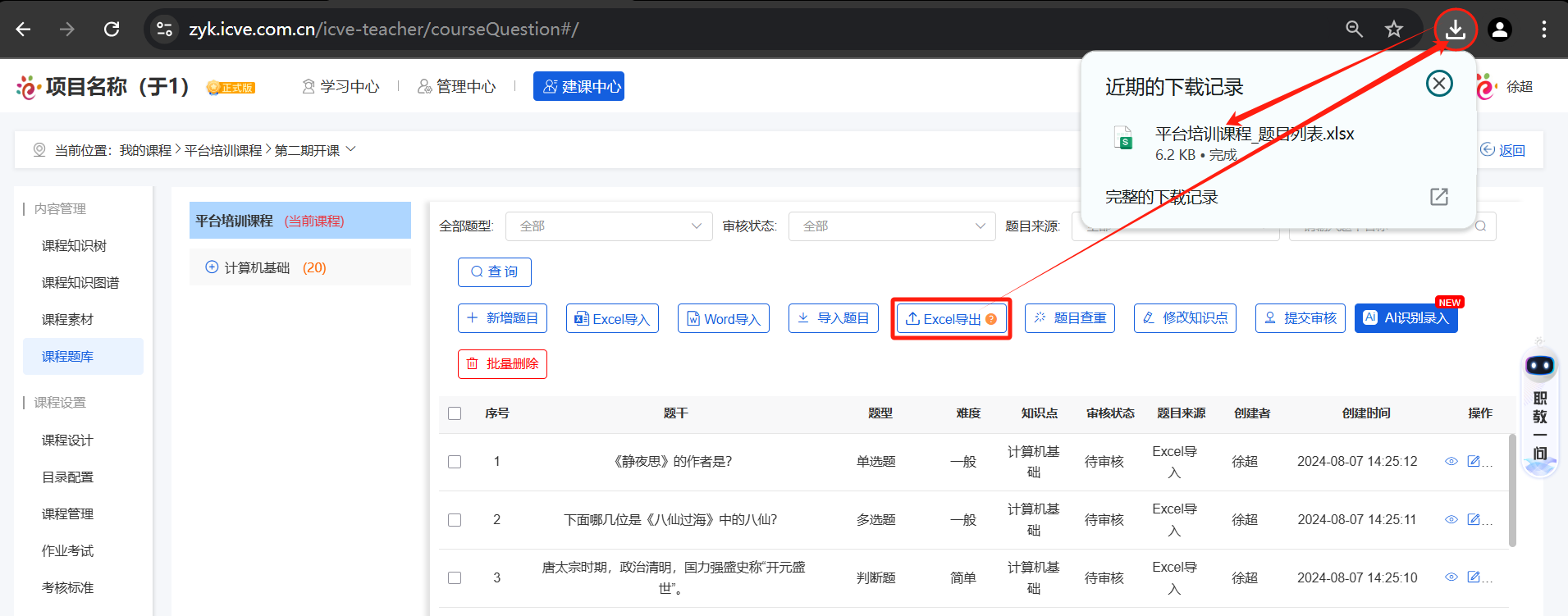Screen dimensions: 1568x616
Task: Edit question 2 using the pencil icon
Action: (x=1474, y=519)
